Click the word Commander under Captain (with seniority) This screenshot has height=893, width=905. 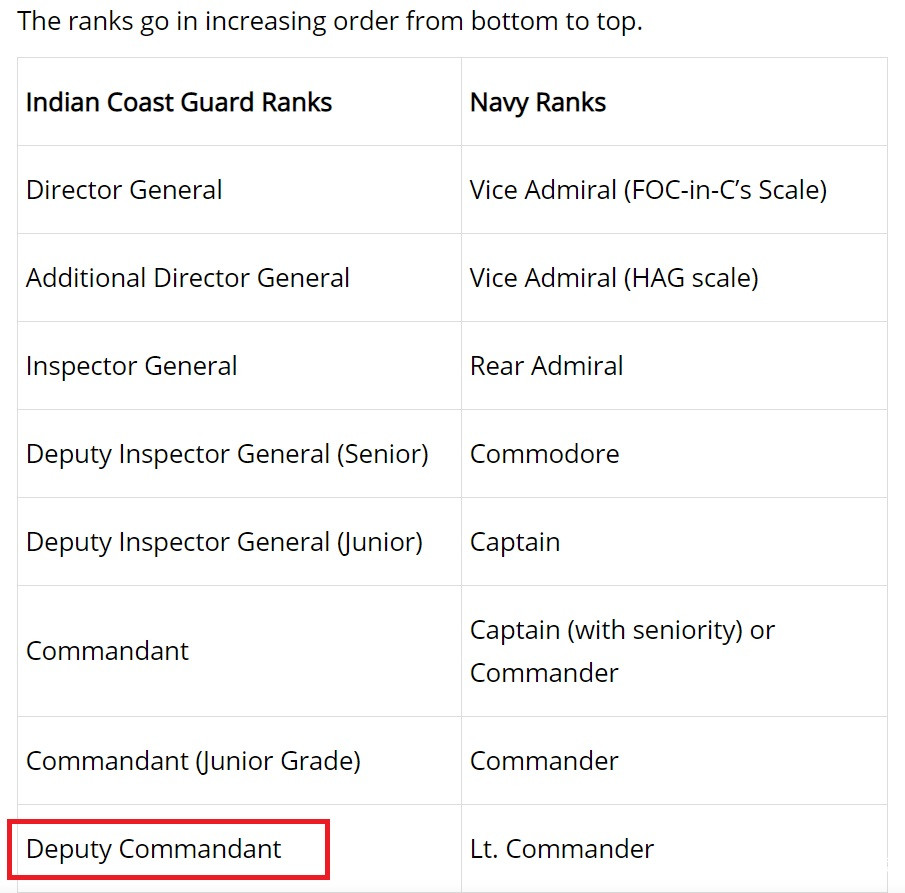[x=544, y=673]
